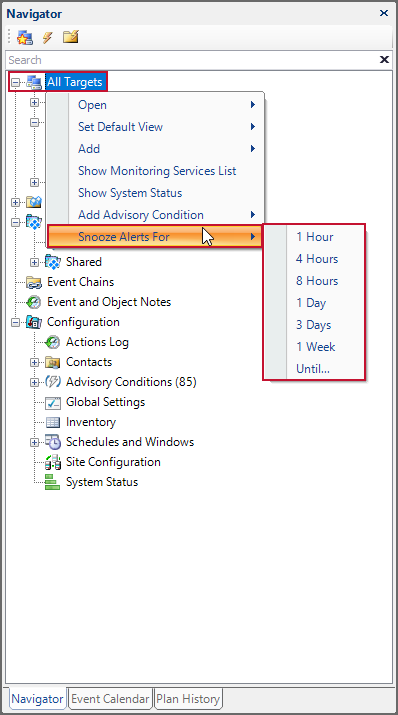The image size is (398, 715).
Task: Switch to the Plan History tab
Action: coord(188,699)
